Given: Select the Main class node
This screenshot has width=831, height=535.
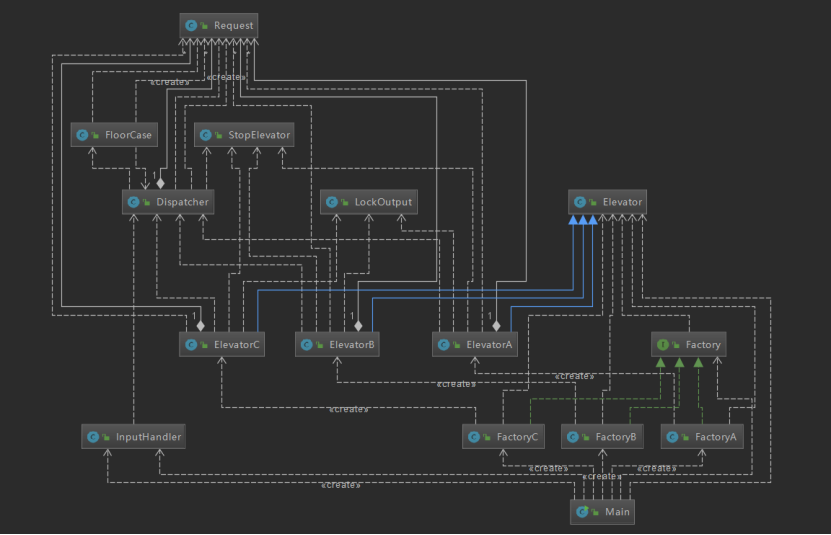Looking at the screenshot, I should [x=603, y=512].
